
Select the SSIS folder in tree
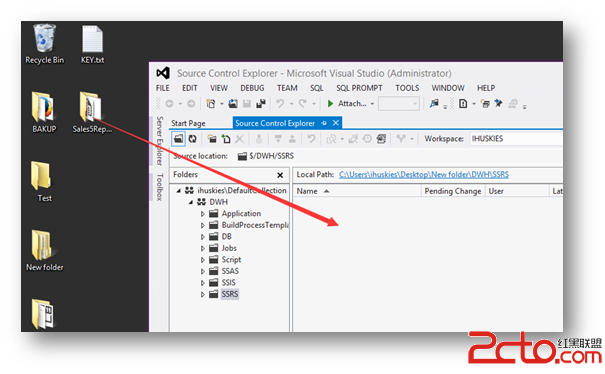pyautogui.click(x=228, y=283)
